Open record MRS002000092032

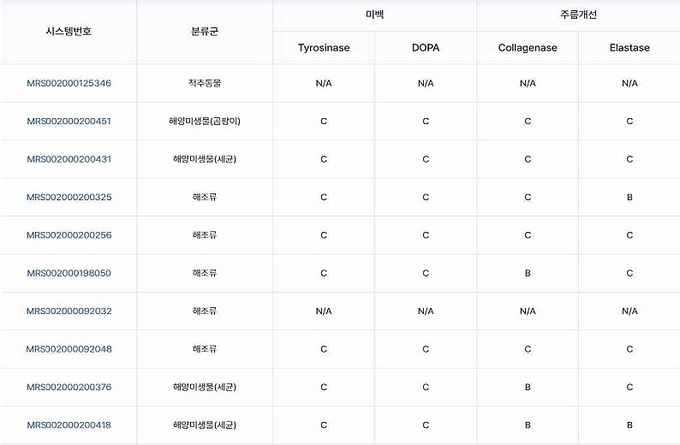pos(69,311)
